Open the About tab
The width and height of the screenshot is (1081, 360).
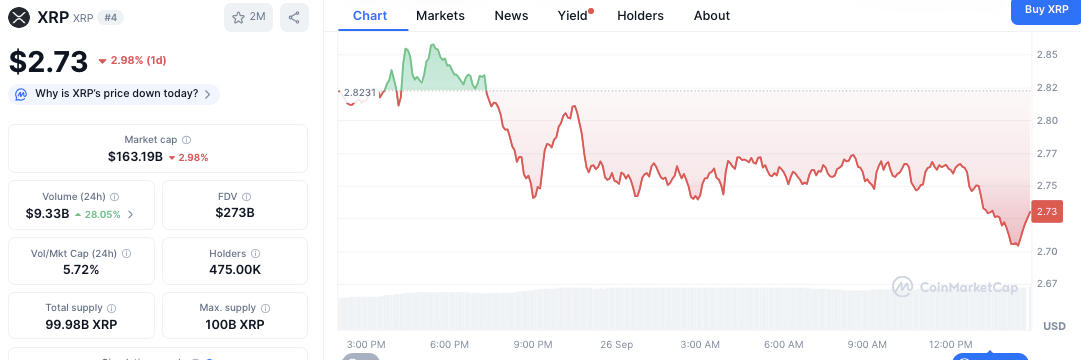pos(711,15)
